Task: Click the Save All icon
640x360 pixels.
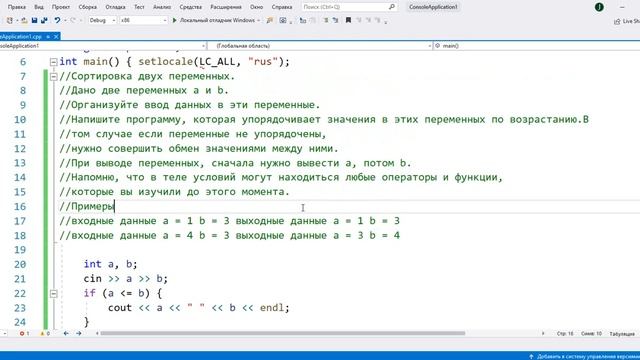Action: pyautogui.click(x=44, y=20)
